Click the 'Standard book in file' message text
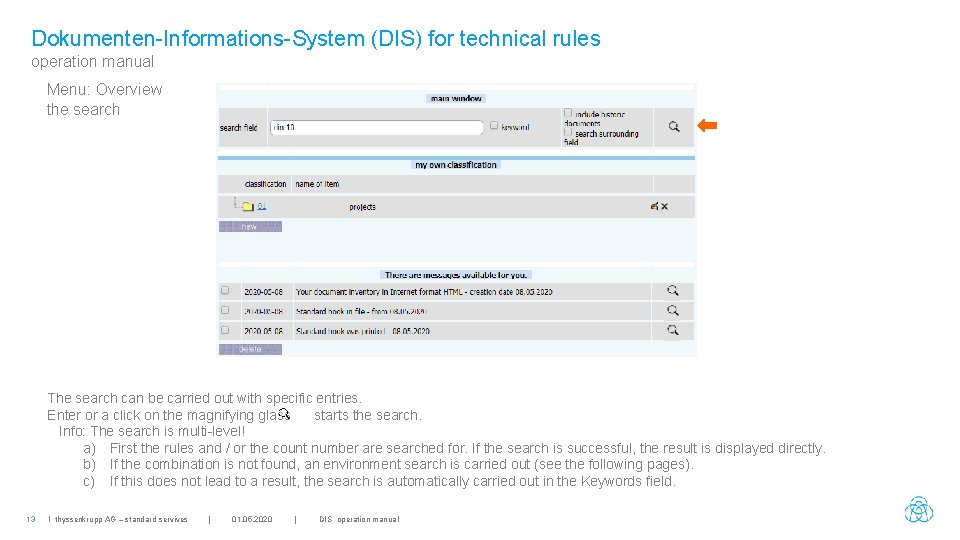 [361, 312]
